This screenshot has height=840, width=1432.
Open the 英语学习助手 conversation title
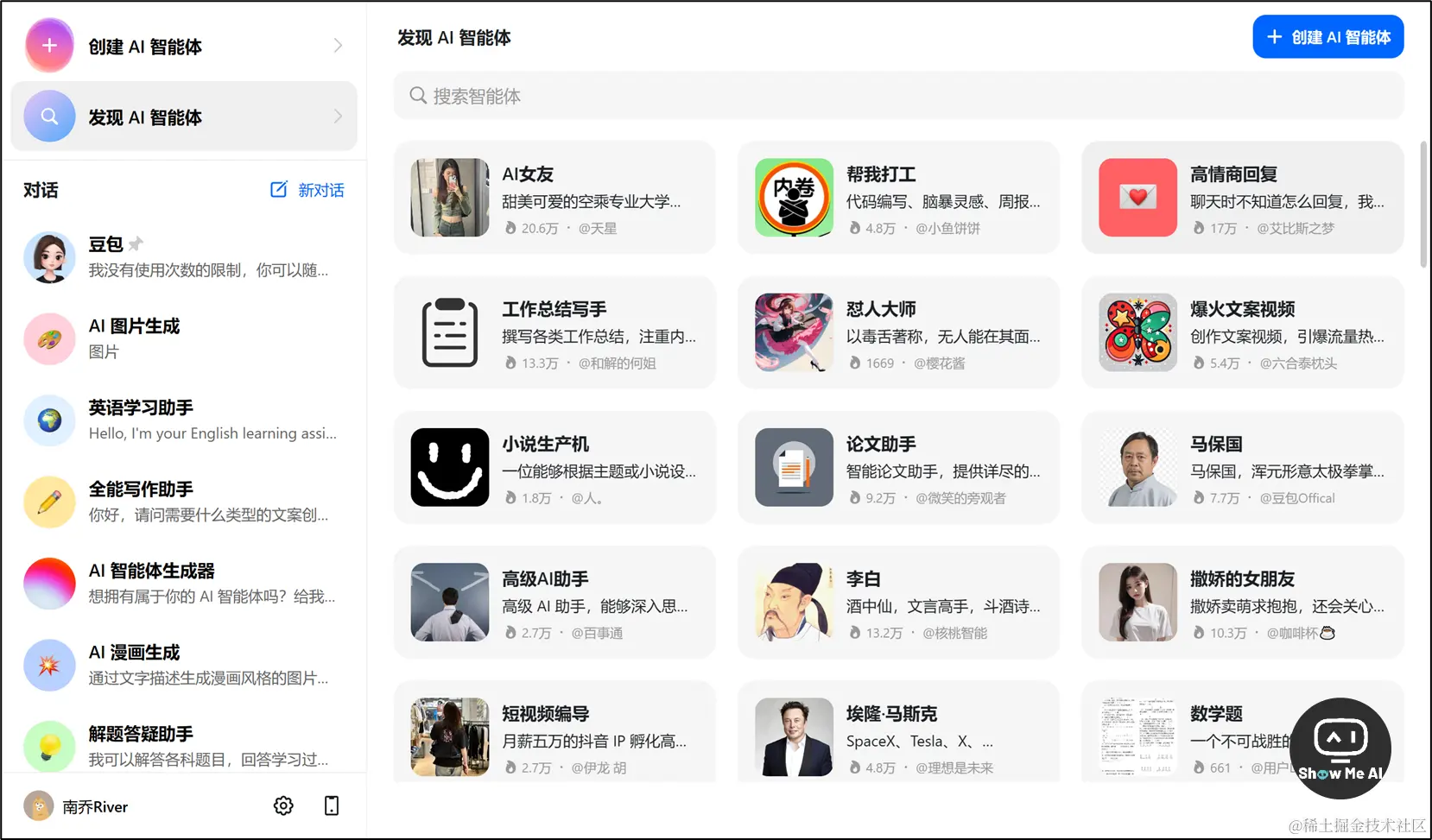tap(141, 407)
